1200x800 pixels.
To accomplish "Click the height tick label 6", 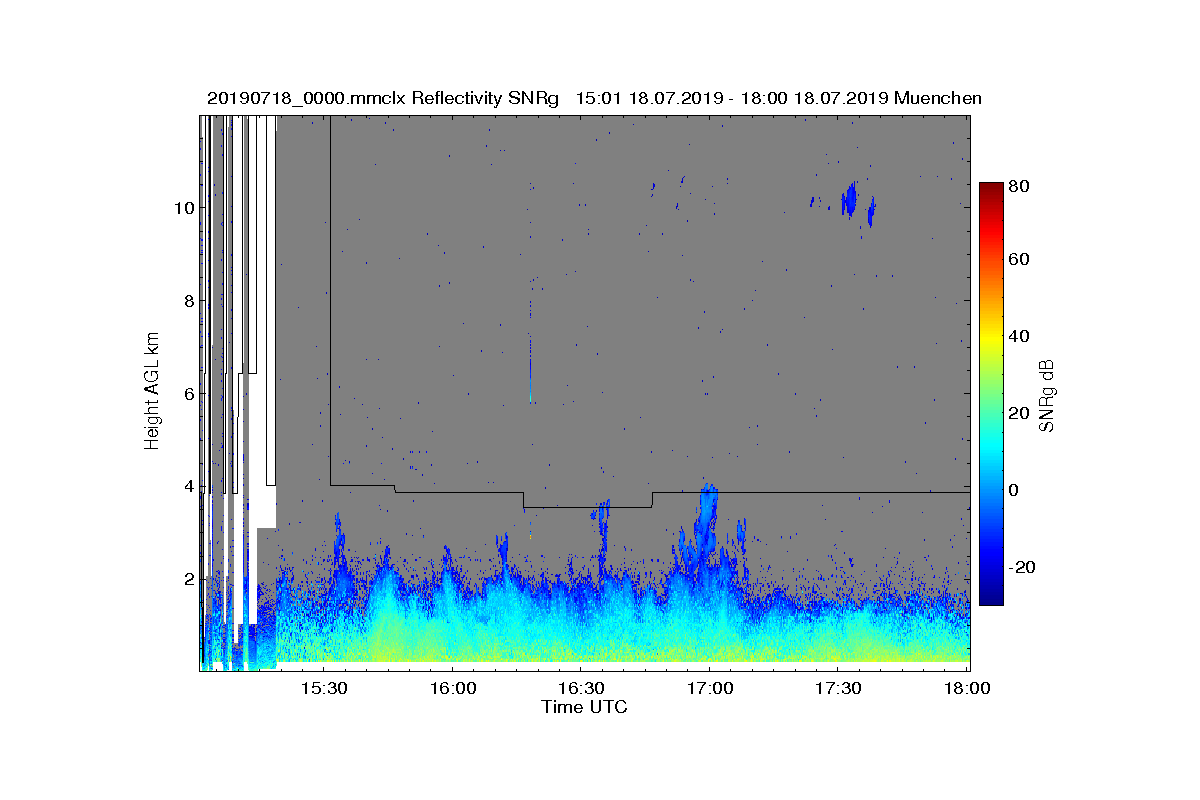I will coord(187,394).
